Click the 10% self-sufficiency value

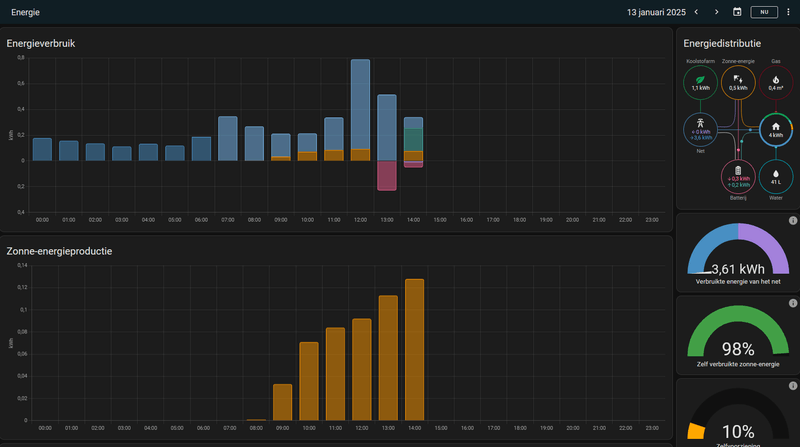738,432
